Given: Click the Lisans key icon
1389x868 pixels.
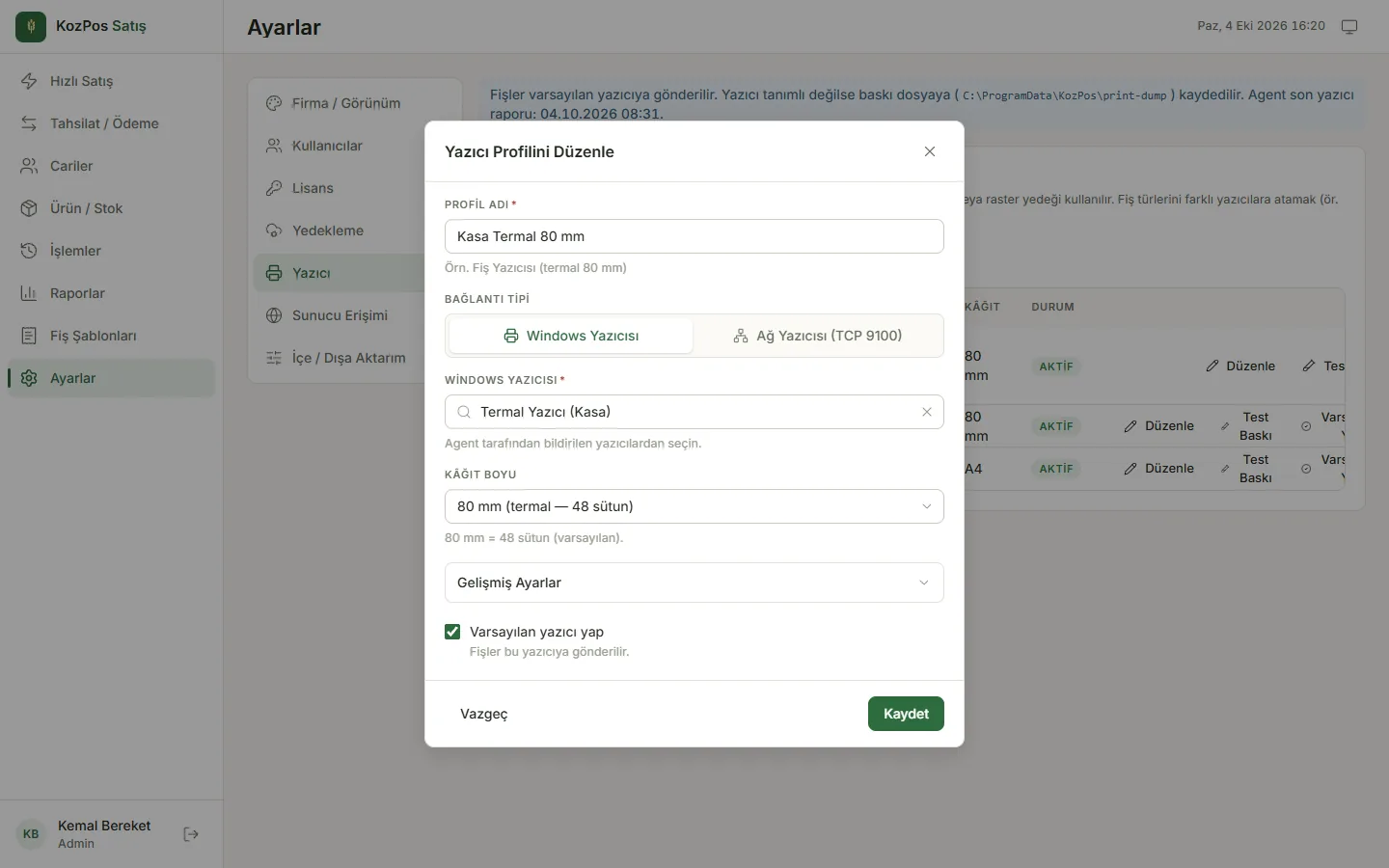Looking at the screenshot, I should pyautogui.click(x=274, y=188).
